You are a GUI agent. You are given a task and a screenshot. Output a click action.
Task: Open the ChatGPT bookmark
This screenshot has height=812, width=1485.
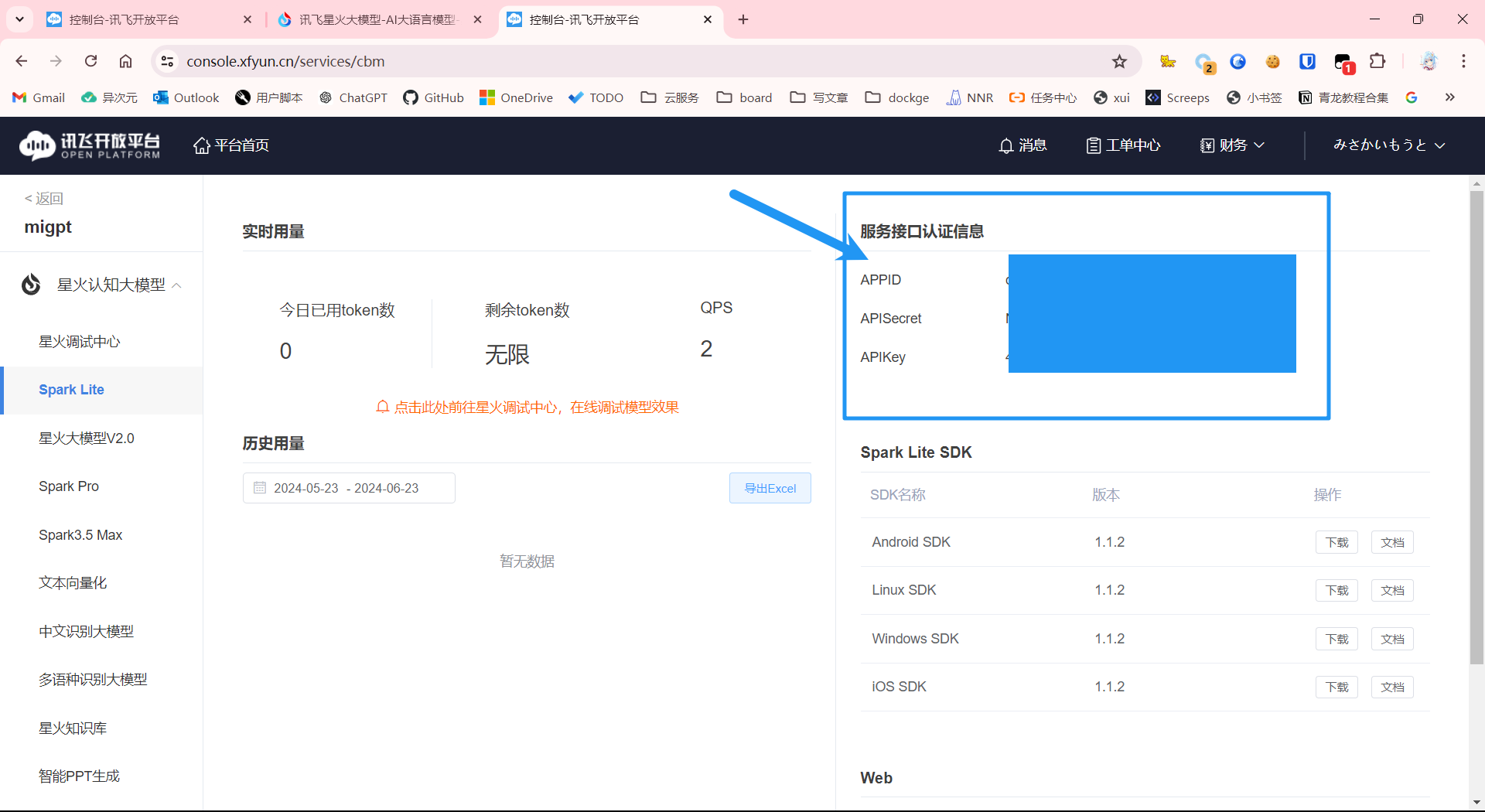tap(353, 97)
